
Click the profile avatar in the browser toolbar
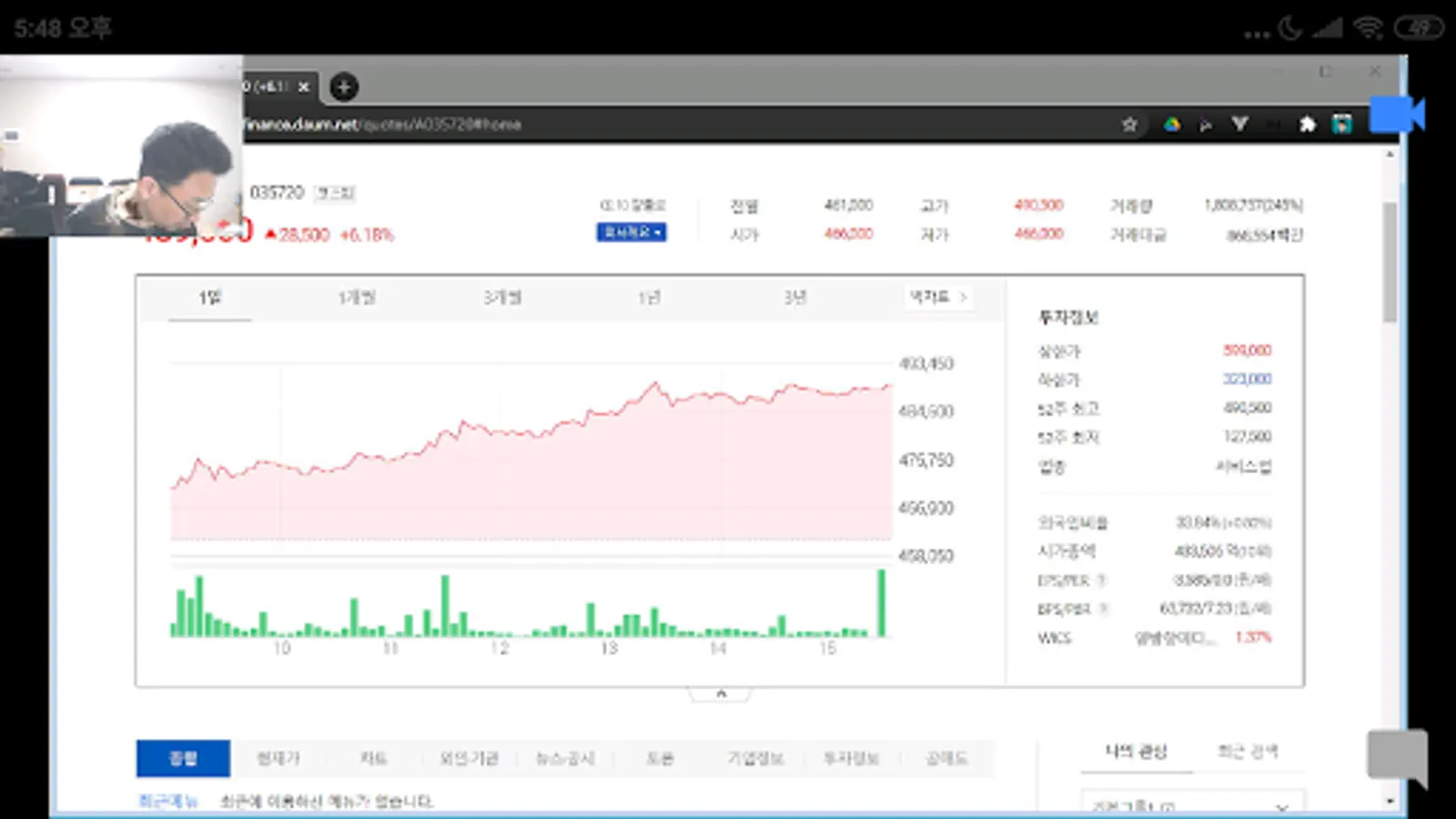pyautogui.click(x=1341, y=124)
